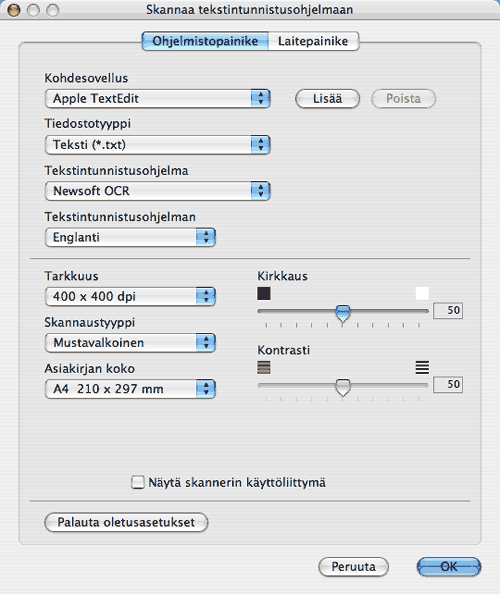Viewport: 500px width, 594px height.
Task: Open the Tarkkuus 400 x 400 dpi dropdown
Action: coord(130,296)
